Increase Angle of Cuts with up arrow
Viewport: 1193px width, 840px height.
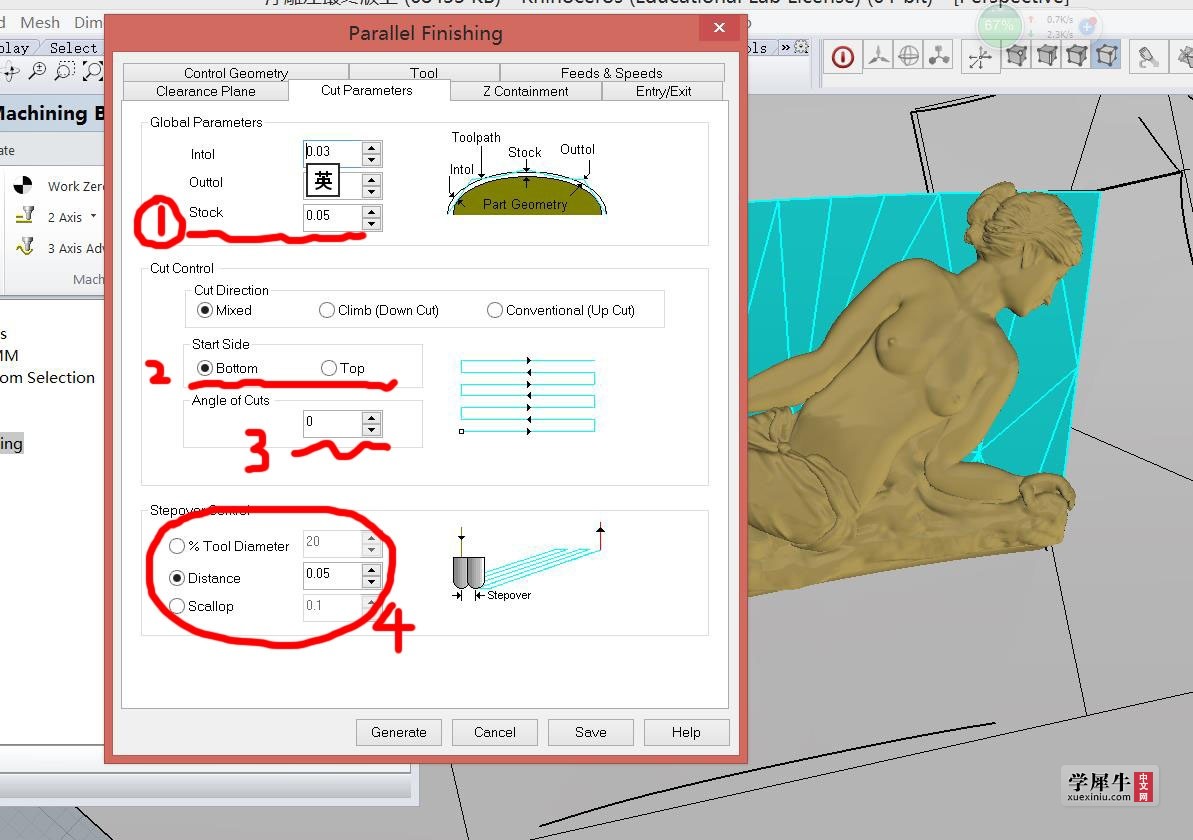[x=371, y=418]
